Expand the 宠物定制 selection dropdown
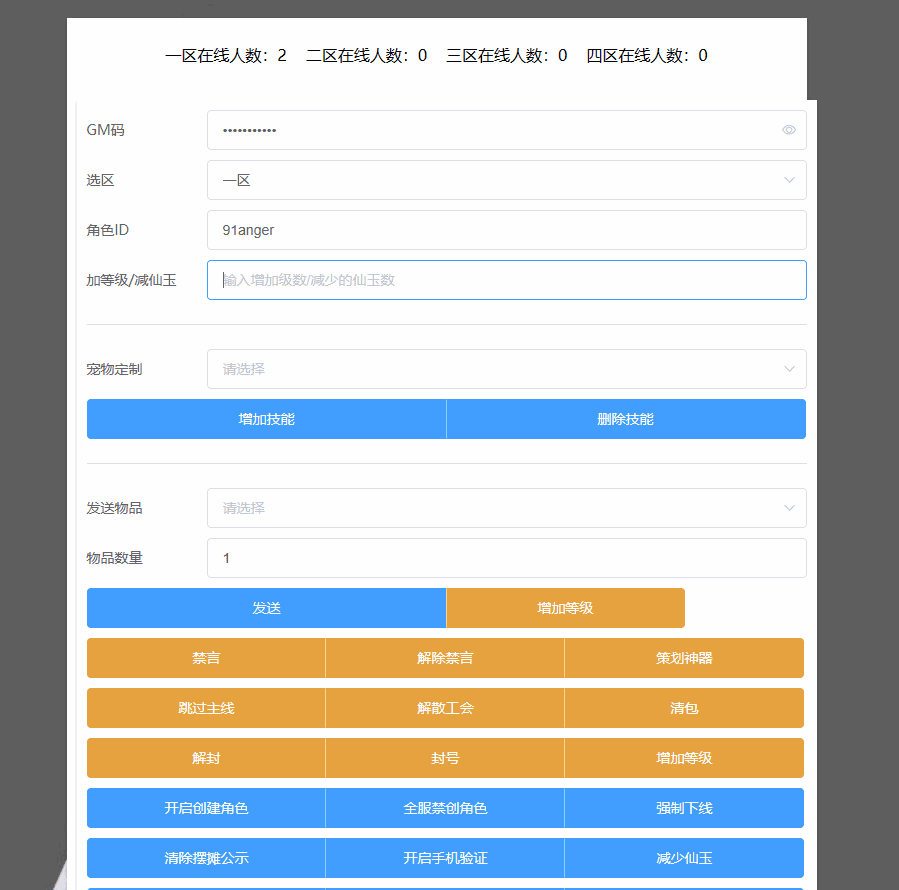899x890 pixels. pos(506,369)
